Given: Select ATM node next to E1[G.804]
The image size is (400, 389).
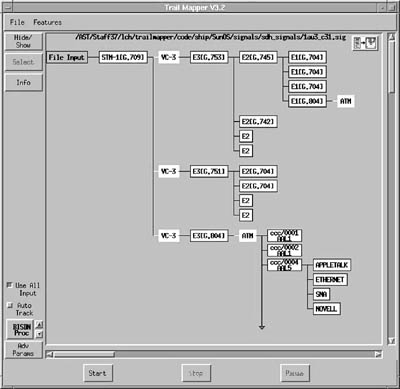Looking at the screenshot, I should click(346, 101).
